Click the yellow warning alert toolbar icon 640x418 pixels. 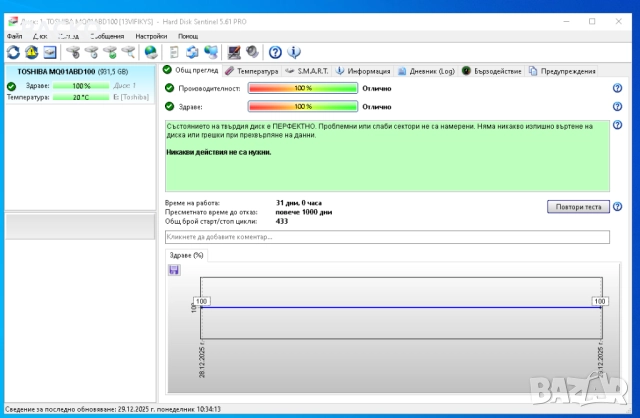pyautogui.click(x=31, y=52)
